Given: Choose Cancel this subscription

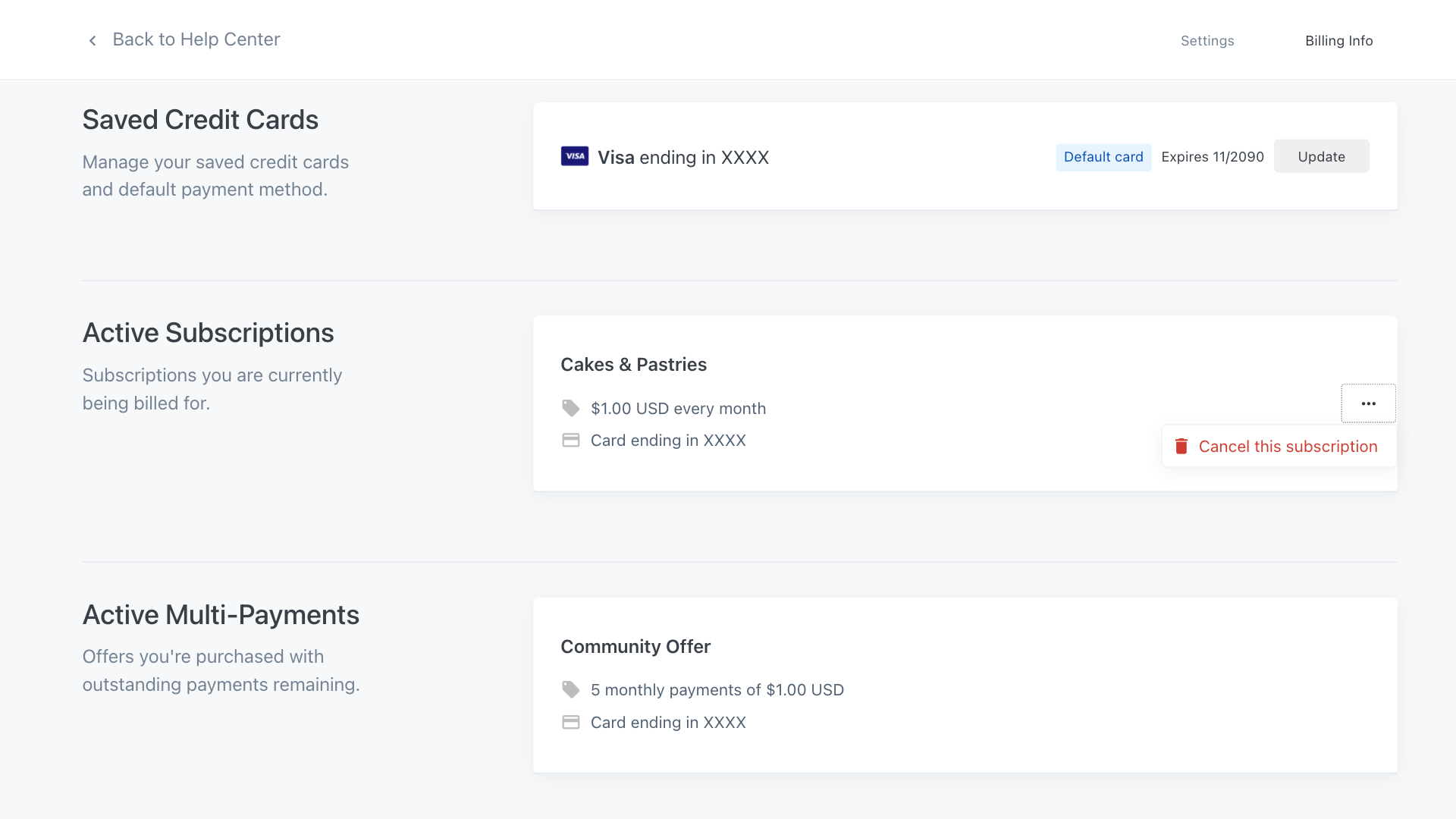Looking at the screenshot, I should coord(1279,447).
